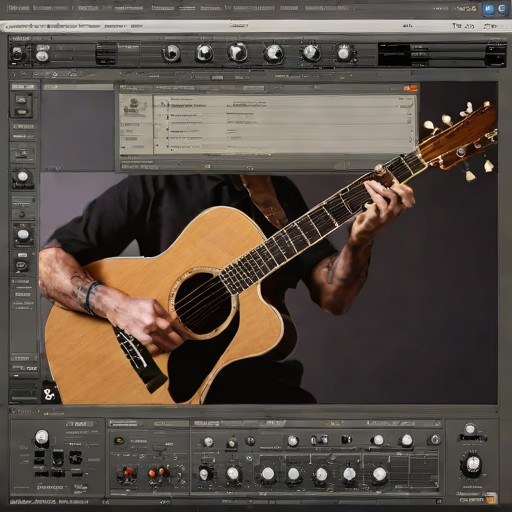
Task: Click the small yellow indicator icon in the lower effects panel
Action: click(x=118, y=441)
